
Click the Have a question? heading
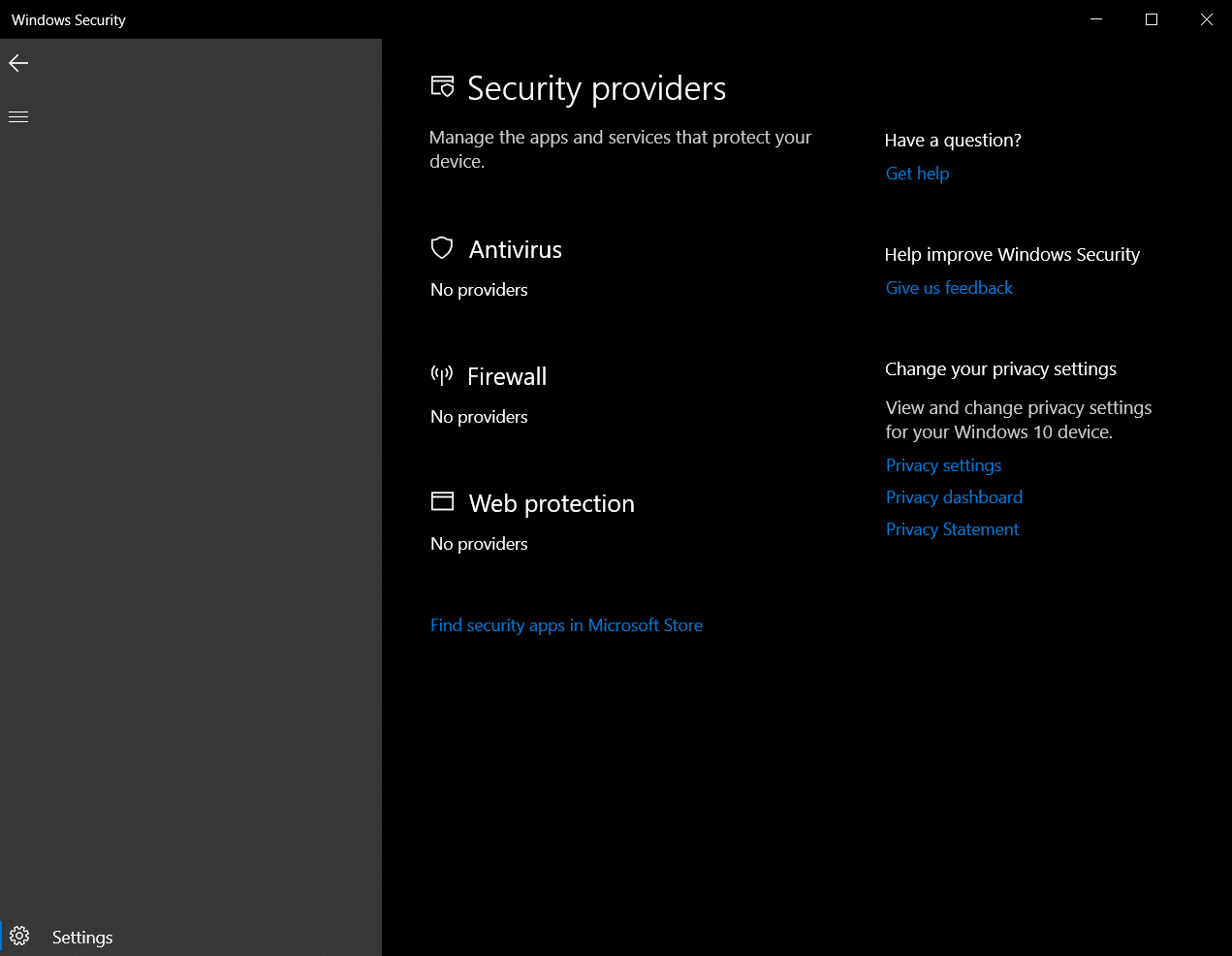tap(953, 141)
